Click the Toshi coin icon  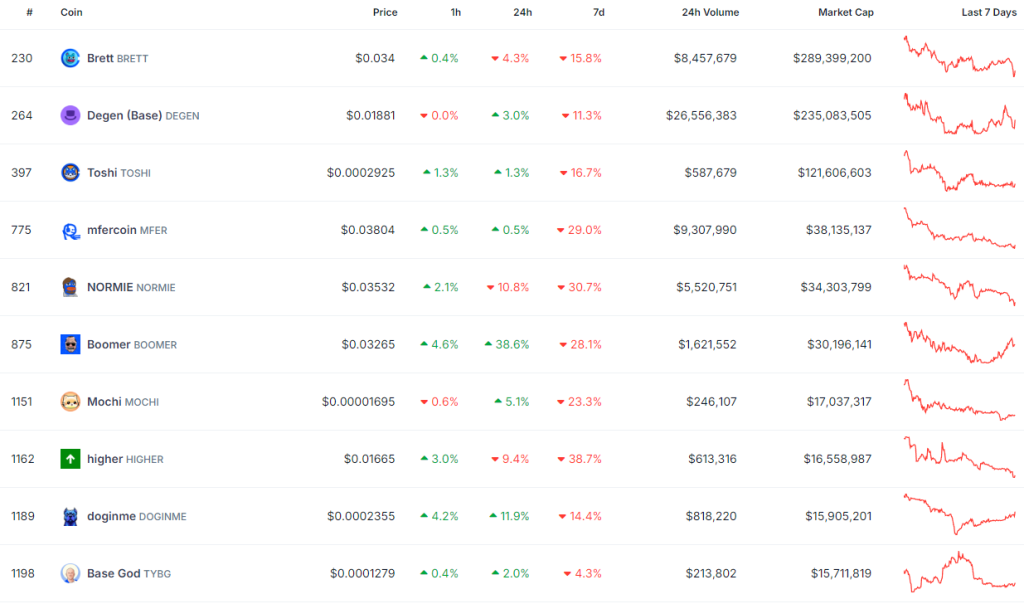click(x=69, y=172)
